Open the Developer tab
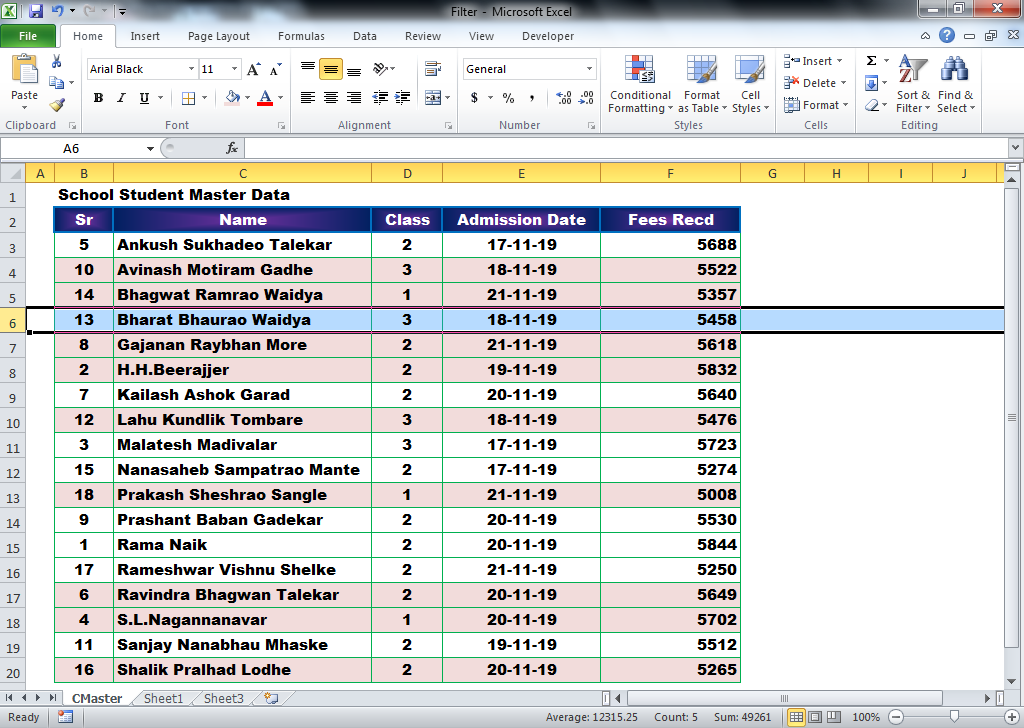1024x728 pixels. pyautogui.click(x=547, y=35)
